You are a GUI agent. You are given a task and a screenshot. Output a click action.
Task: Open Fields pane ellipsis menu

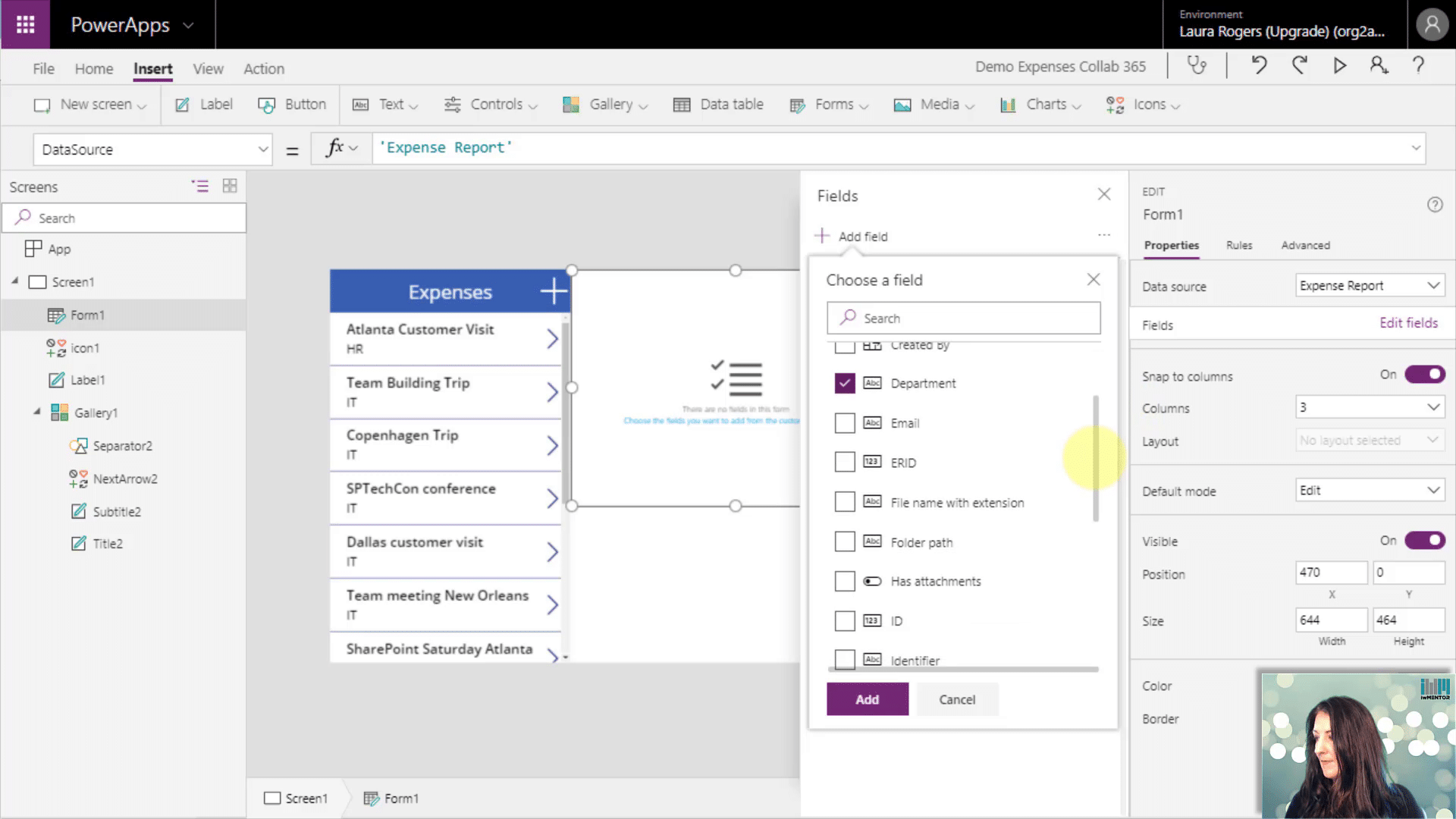coord(1104,235)
